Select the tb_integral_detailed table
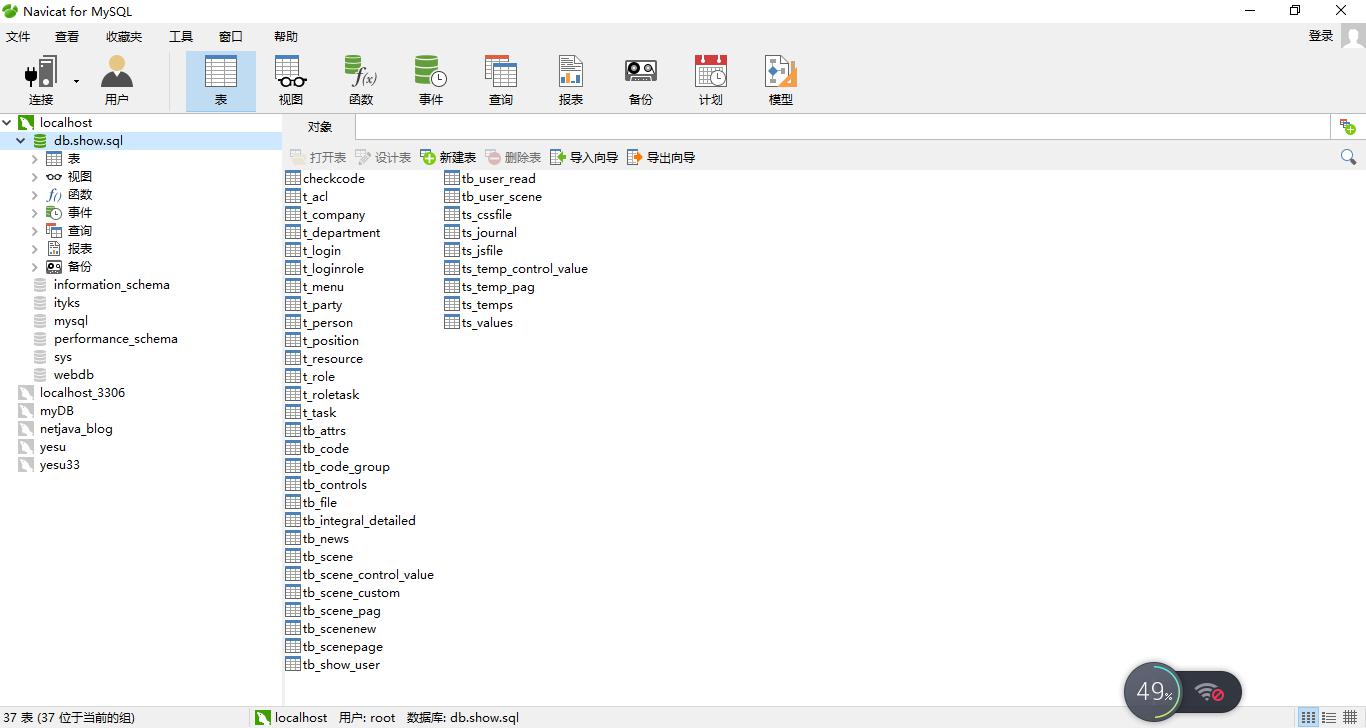 click(351, 521)
